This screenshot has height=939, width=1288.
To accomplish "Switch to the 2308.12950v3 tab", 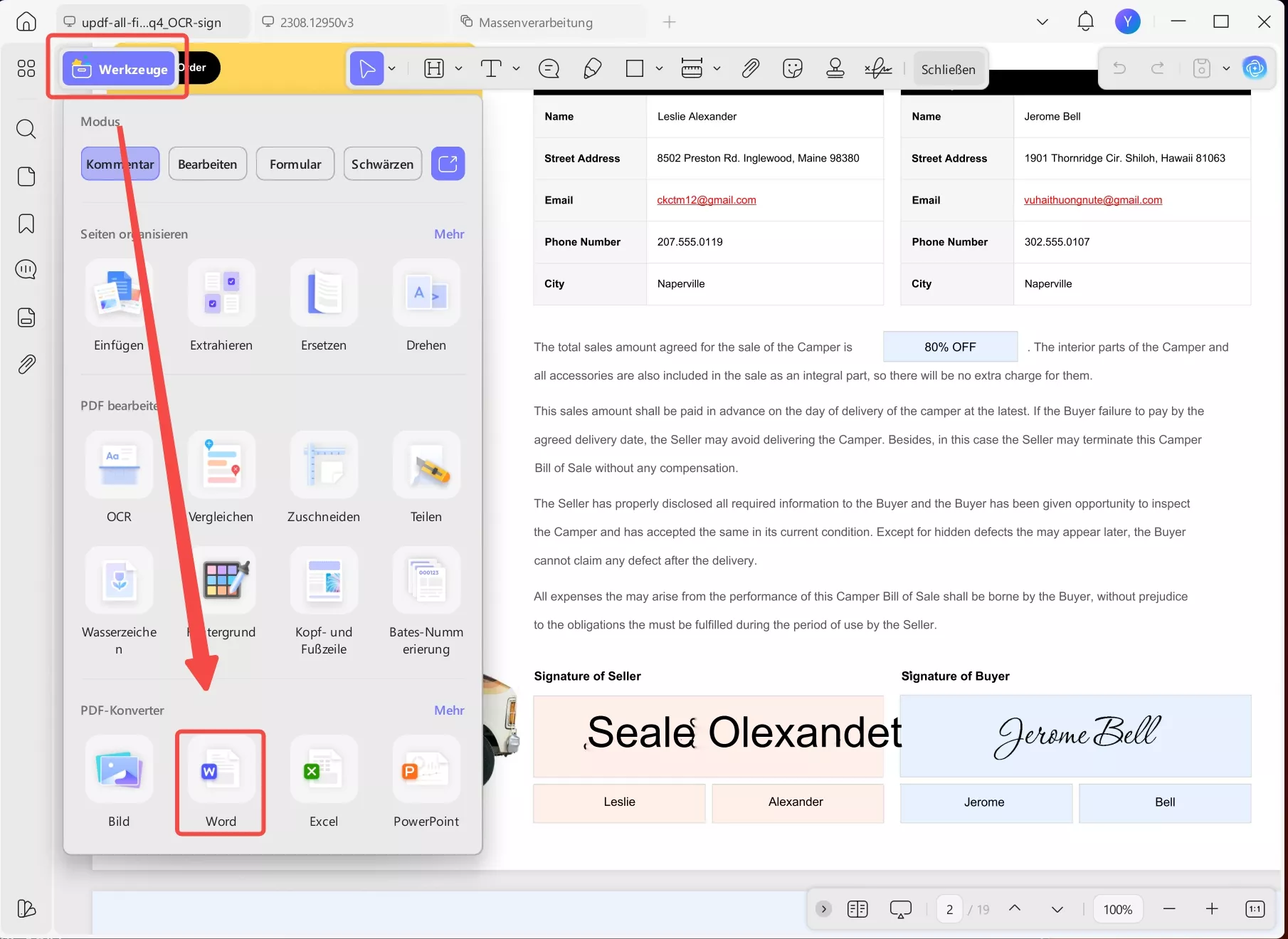I will tap(316, 21).
